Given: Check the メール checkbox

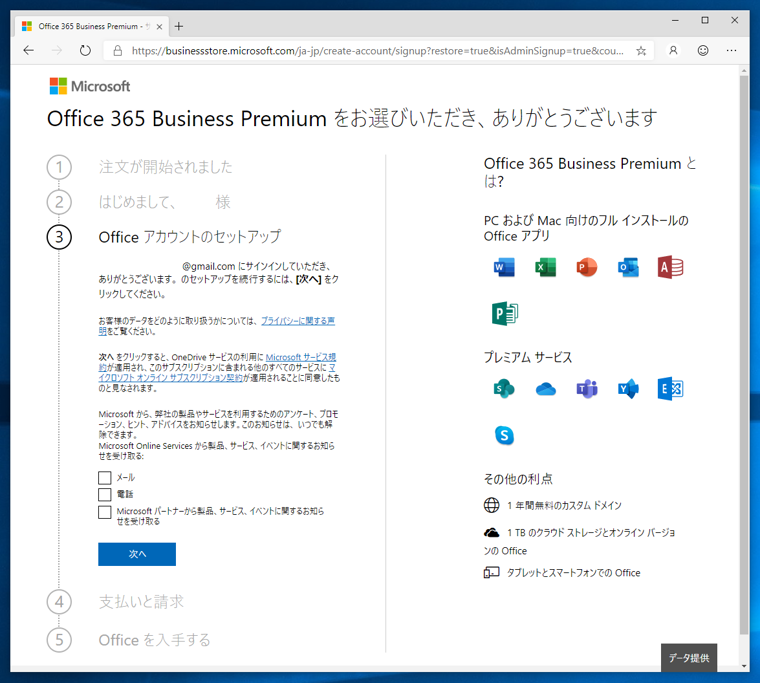Looking at the screenshot, I should click(105, 477).
